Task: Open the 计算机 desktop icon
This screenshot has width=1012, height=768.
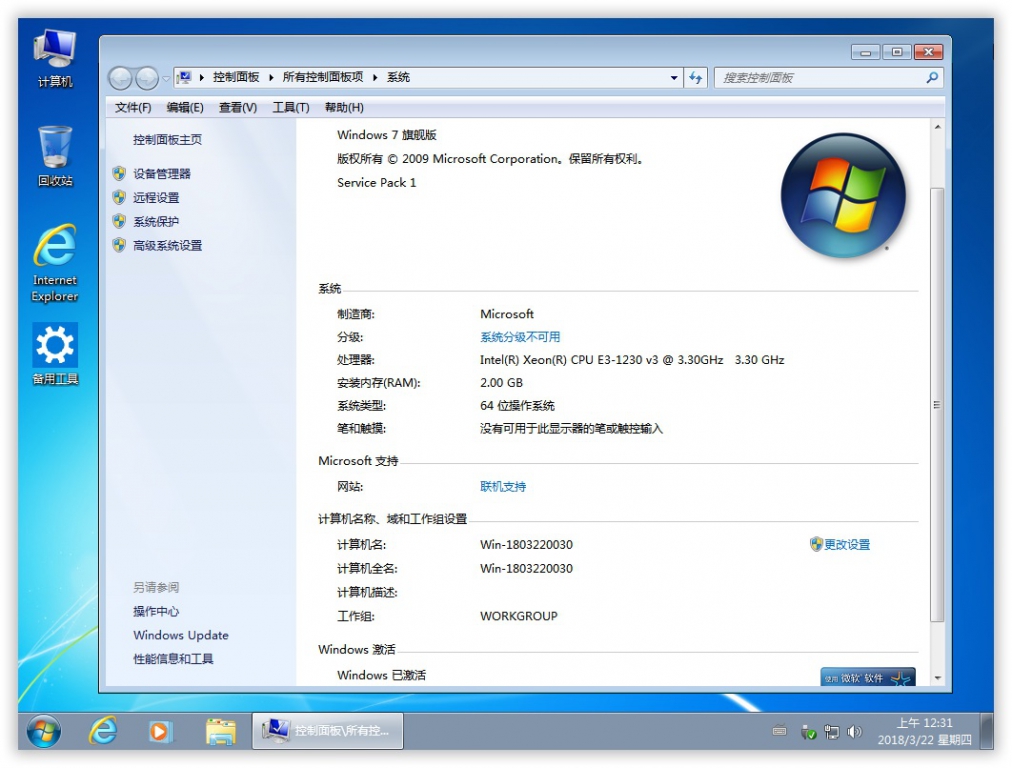Action: tap(55, 58)
